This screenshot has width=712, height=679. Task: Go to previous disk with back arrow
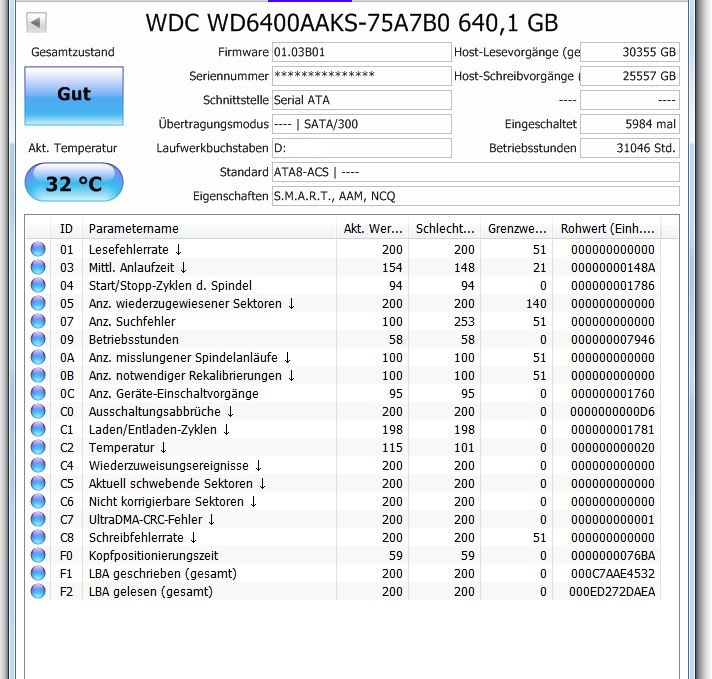click(36, 22)
